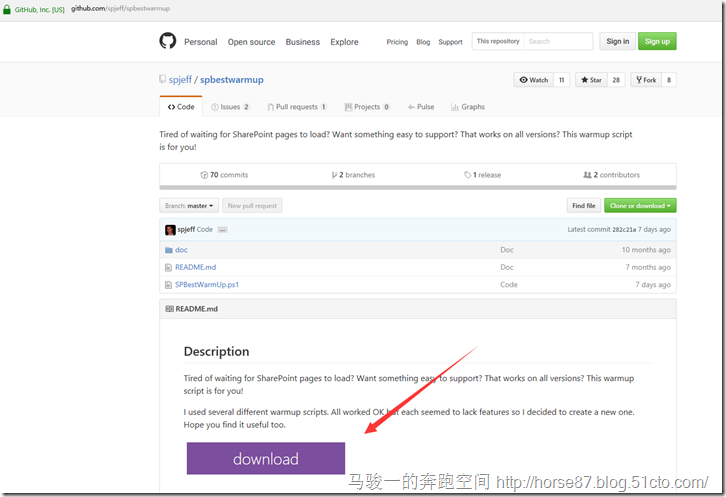Go to the Blog link
726x497 pixels.
tap(423, 42)
